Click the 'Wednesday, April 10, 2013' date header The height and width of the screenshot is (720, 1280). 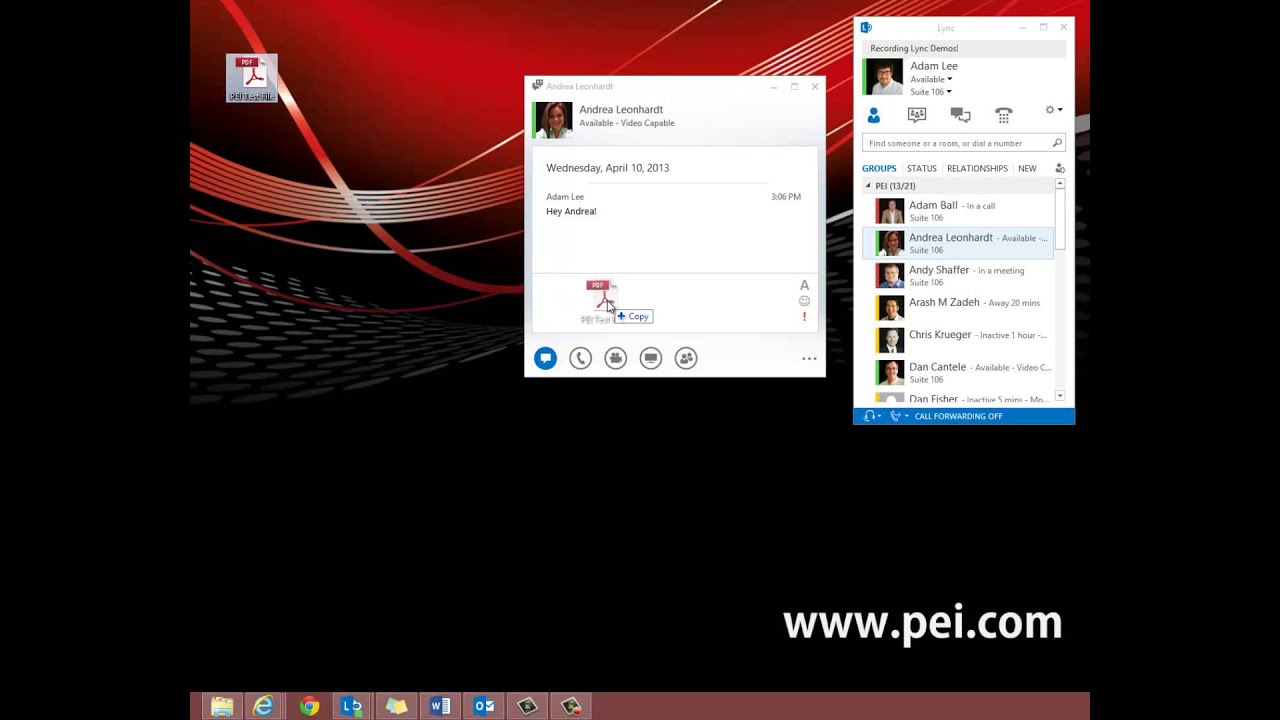608,168
